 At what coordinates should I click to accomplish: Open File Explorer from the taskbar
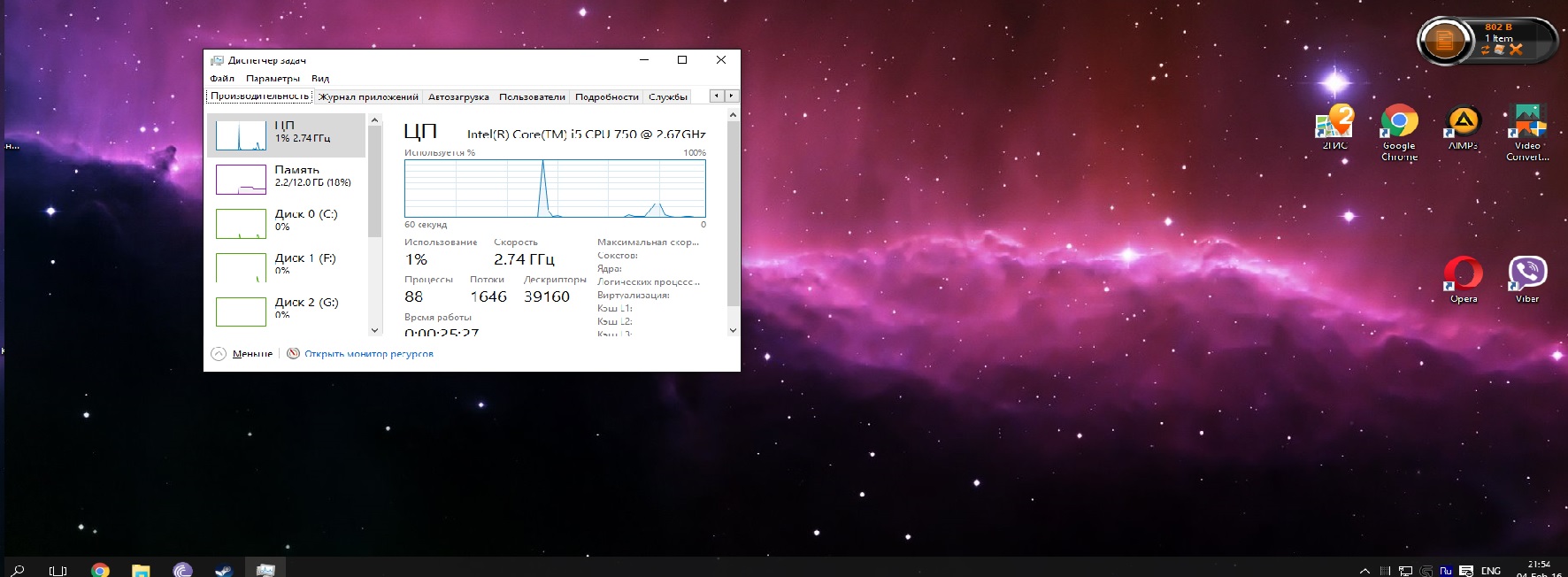(x=141, y=570)
